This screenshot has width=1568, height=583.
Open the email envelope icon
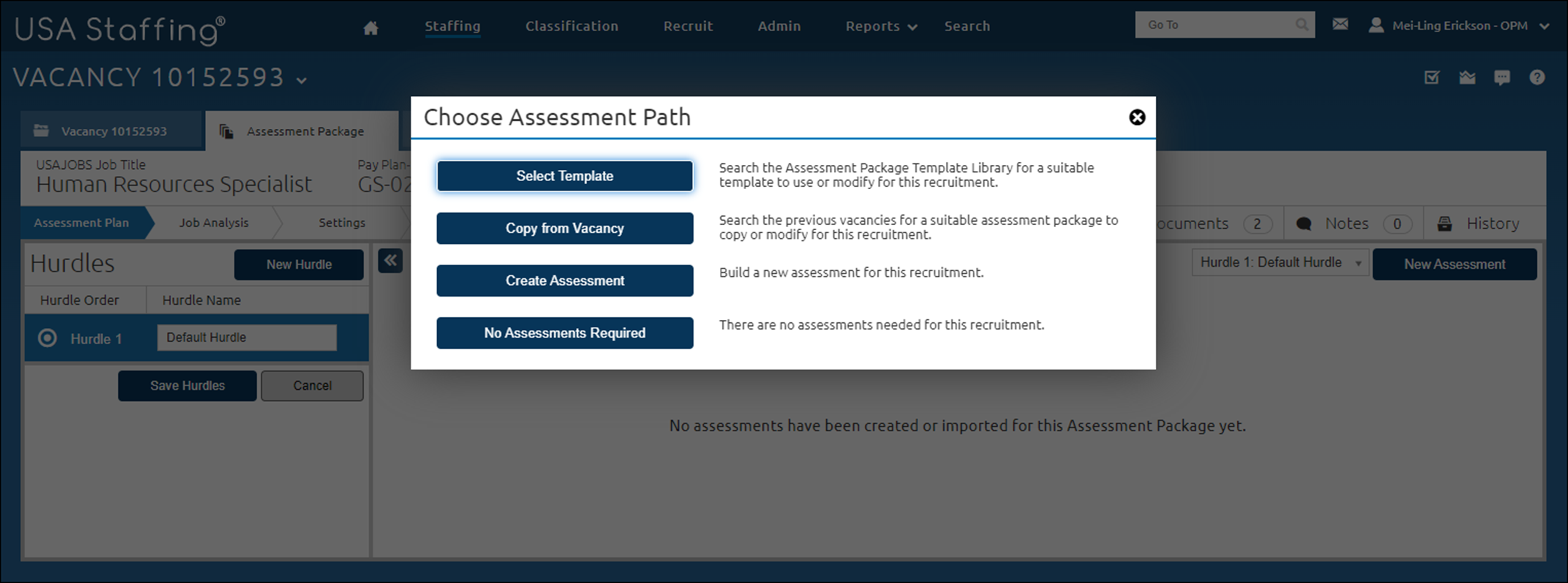pyautogui.click(x=1340, y=24)
